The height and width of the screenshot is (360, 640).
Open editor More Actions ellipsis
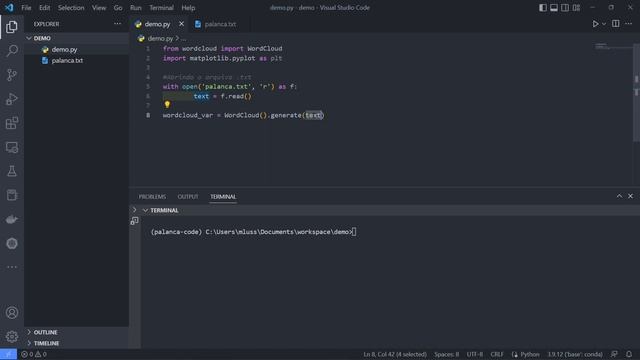point(629,24)
